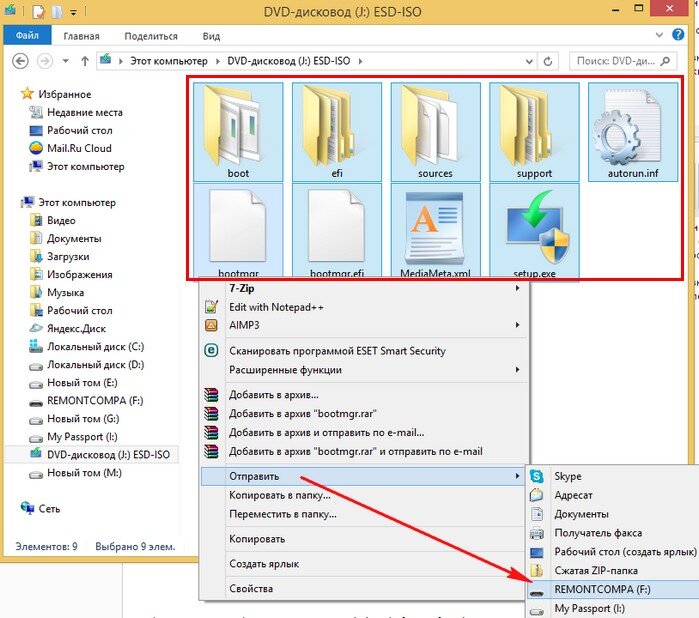Expand the recent locations dropdown arrow
This screenshot has width=699, height=618.
66,61
